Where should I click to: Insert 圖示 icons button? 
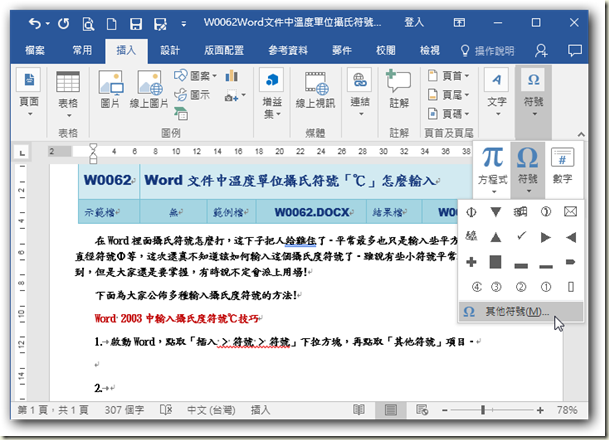pyautogui.click(x=192, y=94)
